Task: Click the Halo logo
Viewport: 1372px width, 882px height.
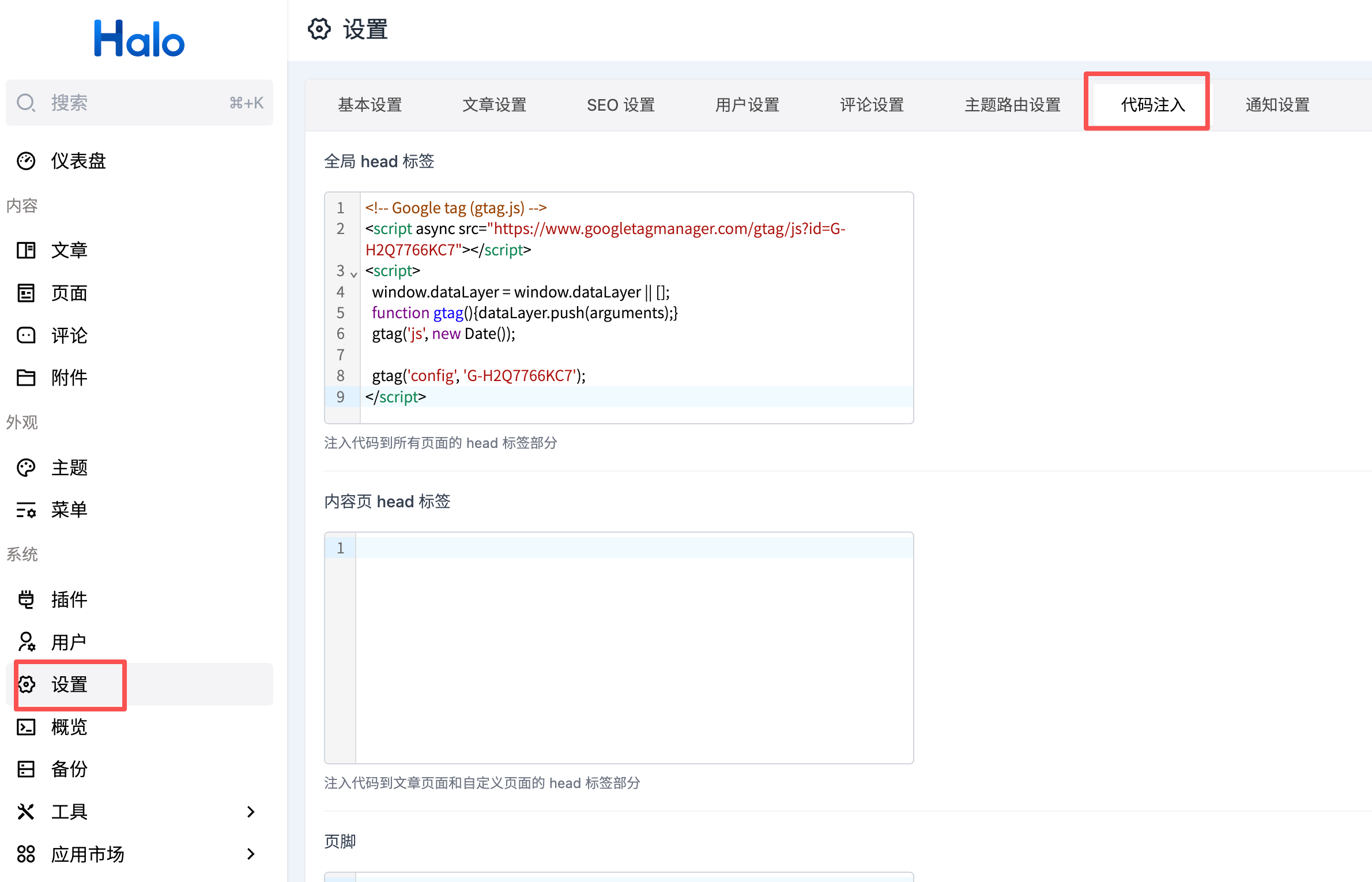Action: pos(138,37)
